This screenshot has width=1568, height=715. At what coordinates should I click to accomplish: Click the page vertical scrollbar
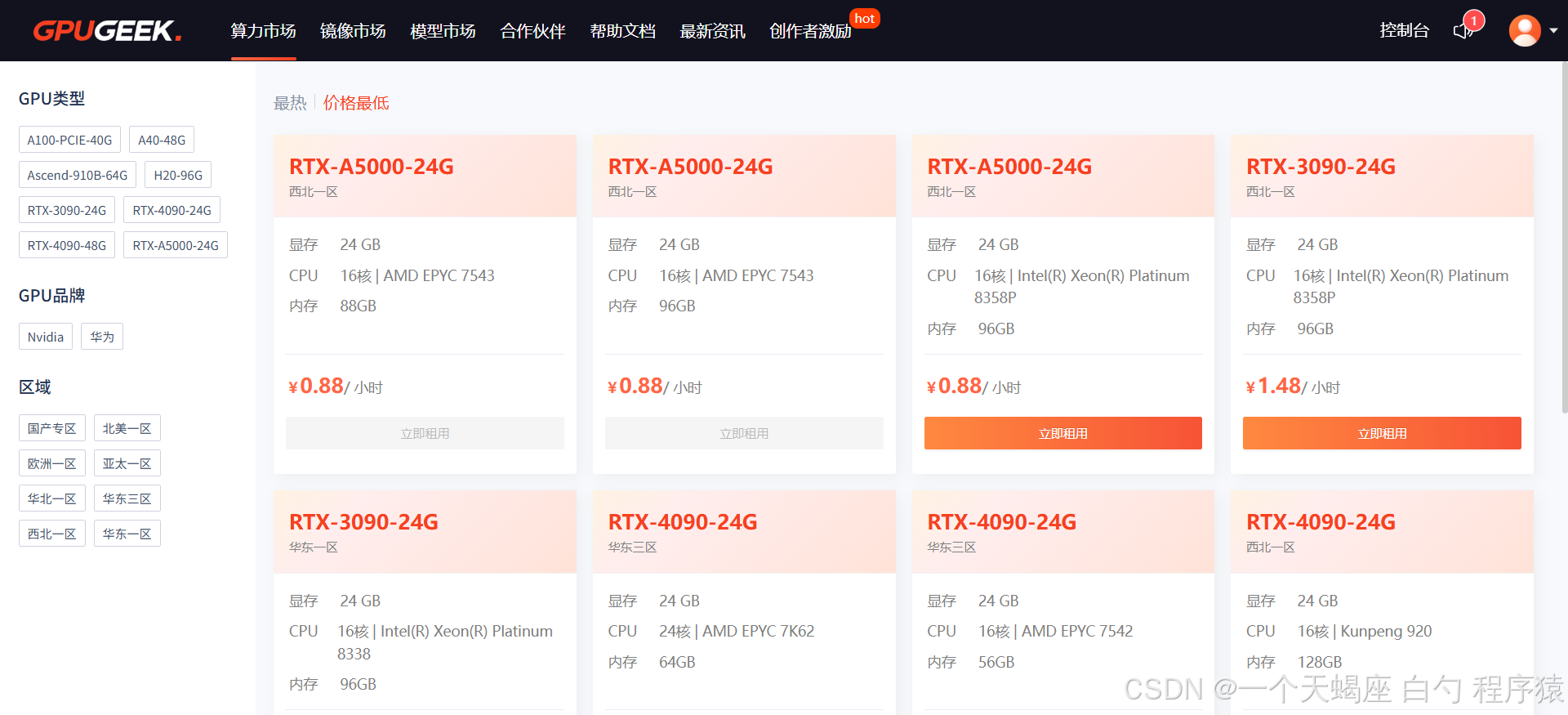[1564, 237]
